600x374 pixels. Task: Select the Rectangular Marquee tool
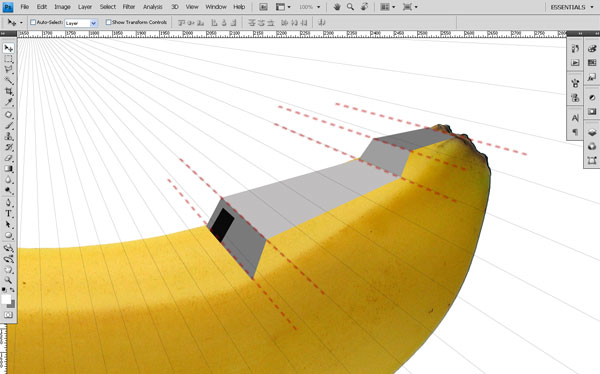8,59
